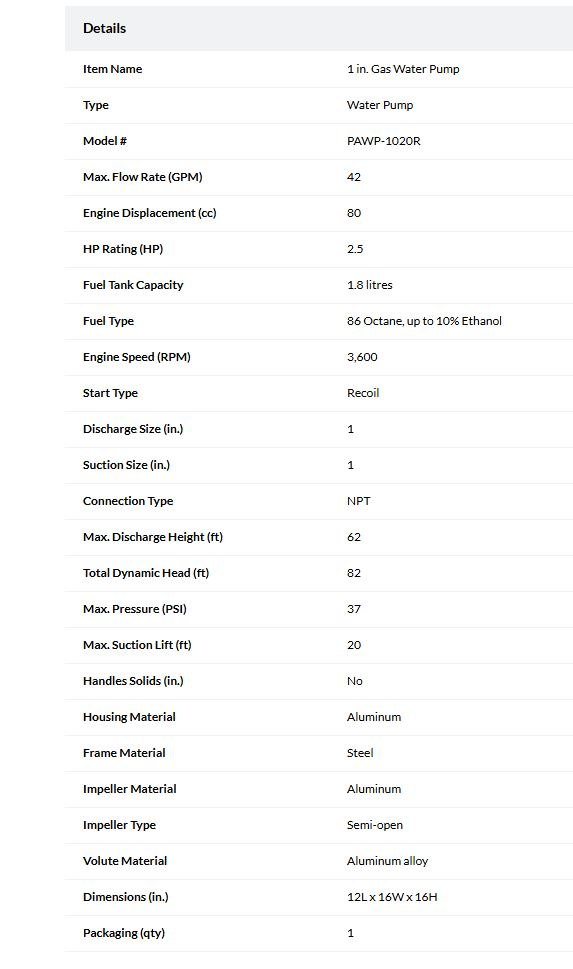Click the Handles Solids value No
This screenshot has height=969, width=573.
(x=355, y=680)
